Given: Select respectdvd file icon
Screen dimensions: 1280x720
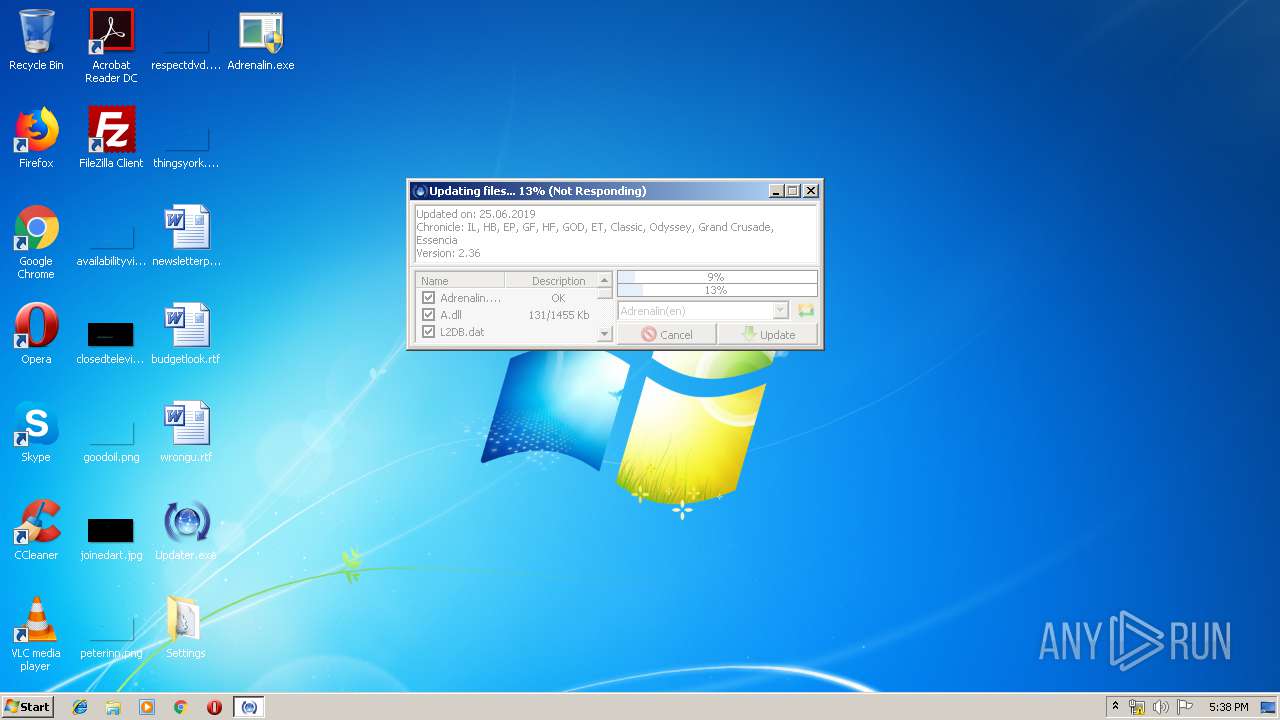Looking at the screenshot, I should click(x=186, y=46).
